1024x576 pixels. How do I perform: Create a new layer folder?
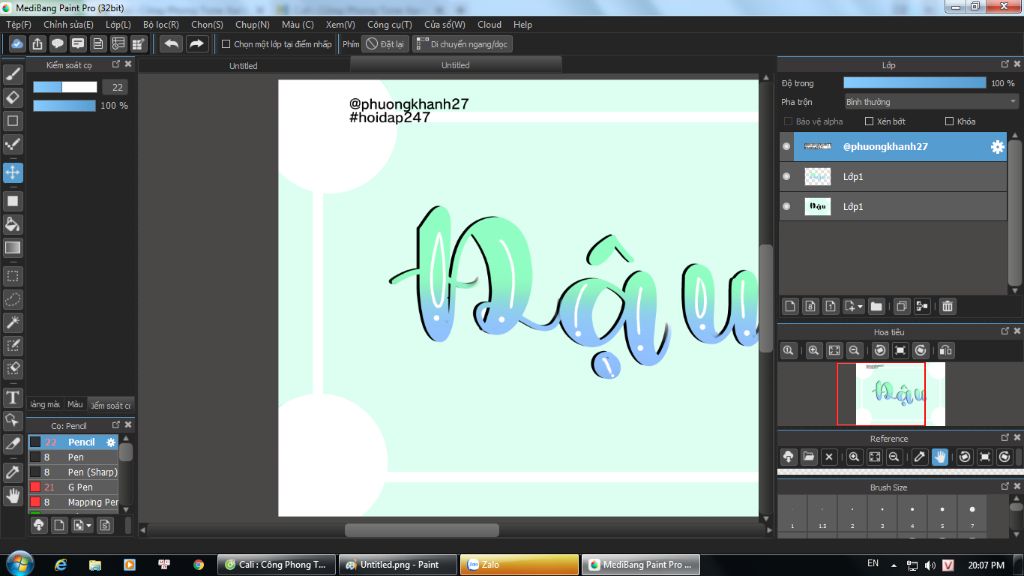pos(876,306)
